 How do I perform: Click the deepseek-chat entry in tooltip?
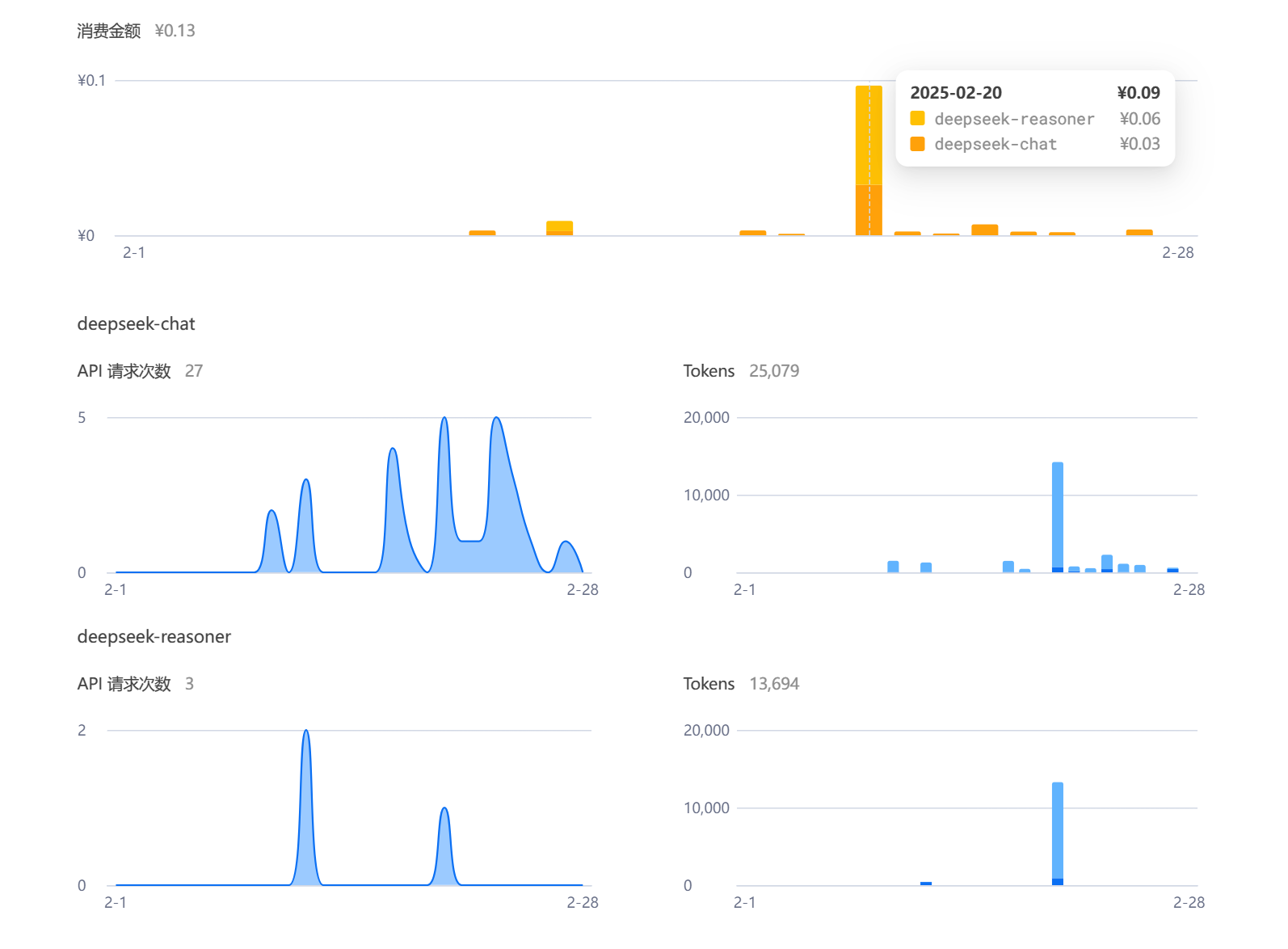995,144
